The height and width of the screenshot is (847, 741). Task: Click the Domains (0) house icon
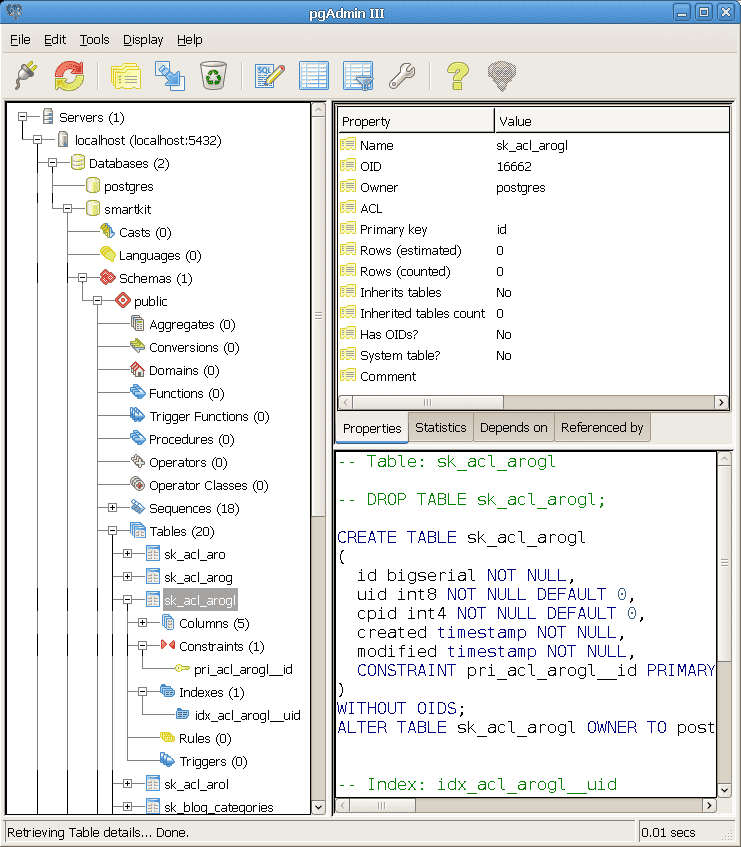[x=137, y=369]
